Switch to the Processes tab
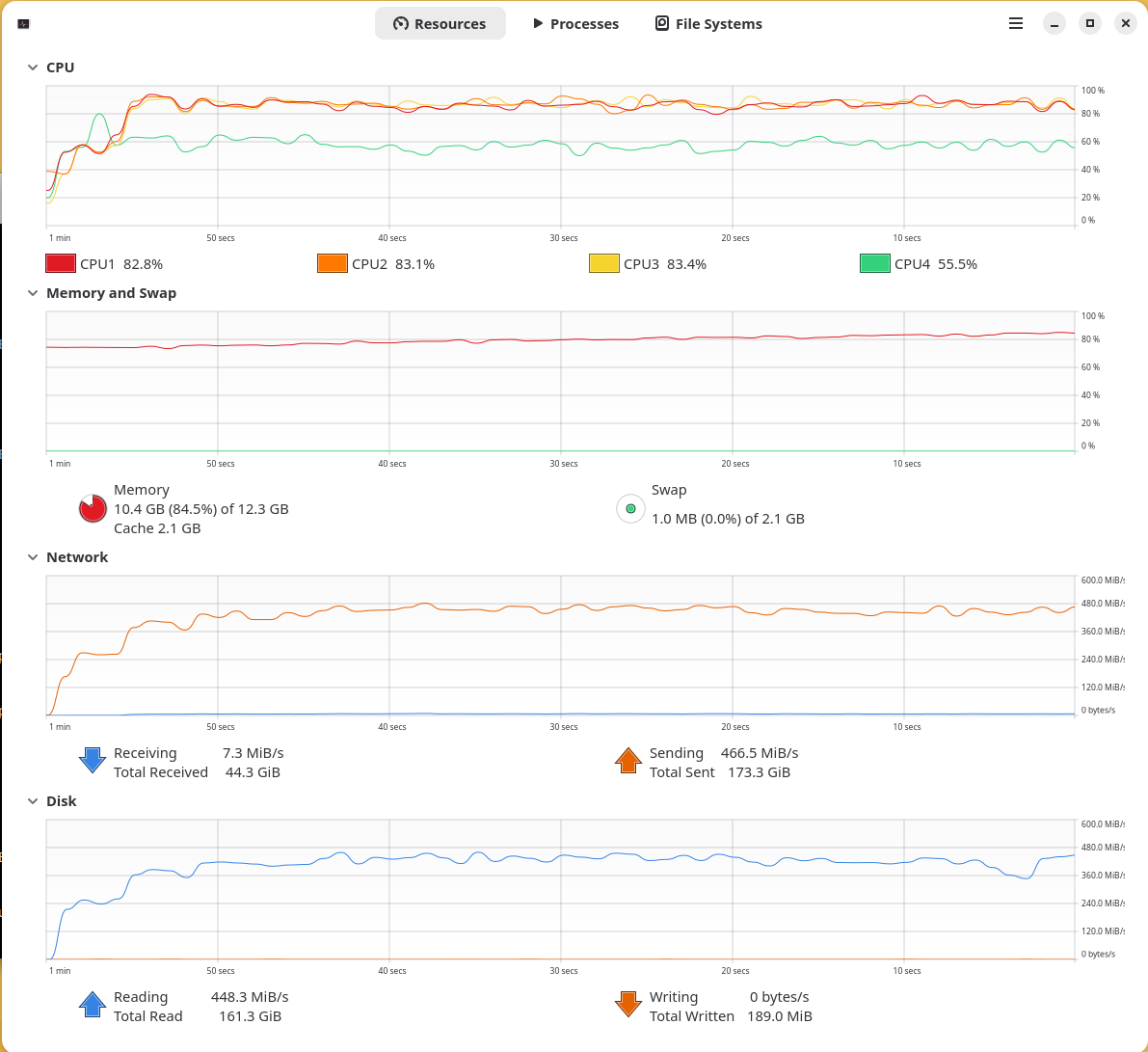The image size is (1148, 1052). click(x=575, y=23)
